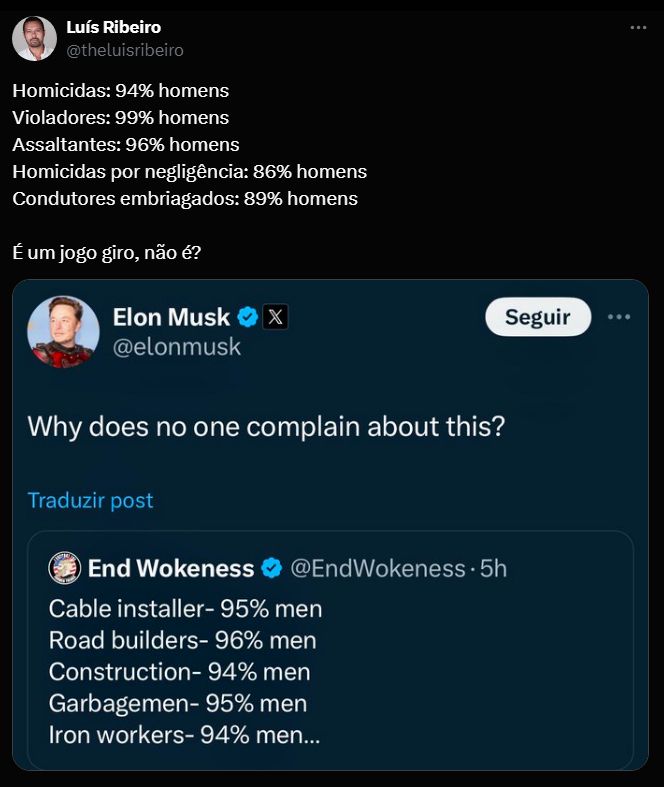This screenshot has width=664, height=787.
Task: Click Elon Musk's profile picture
Action: pyautogui.click(x=63, y=331)
